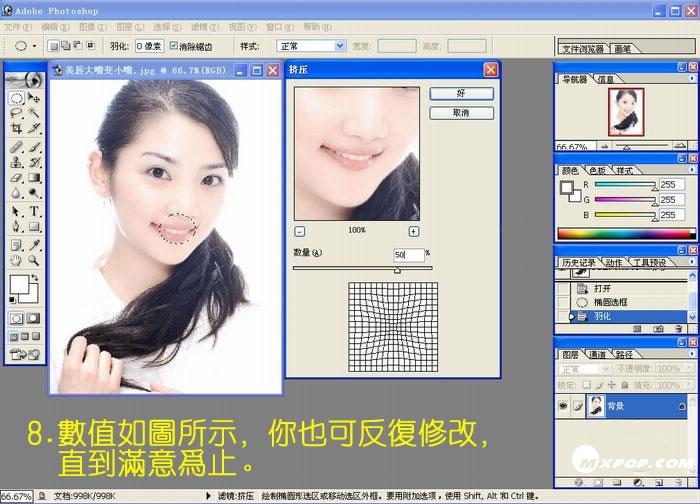Select the Move tool
The image size is (700, 504).
click(33, 98)
